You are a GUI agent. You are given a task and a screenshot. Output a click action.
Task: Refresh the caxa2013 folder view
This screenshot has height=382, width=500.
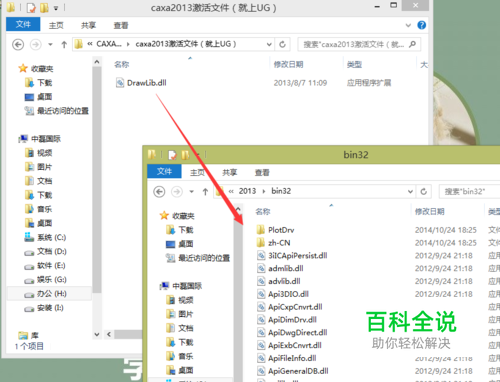coord(282,44)
